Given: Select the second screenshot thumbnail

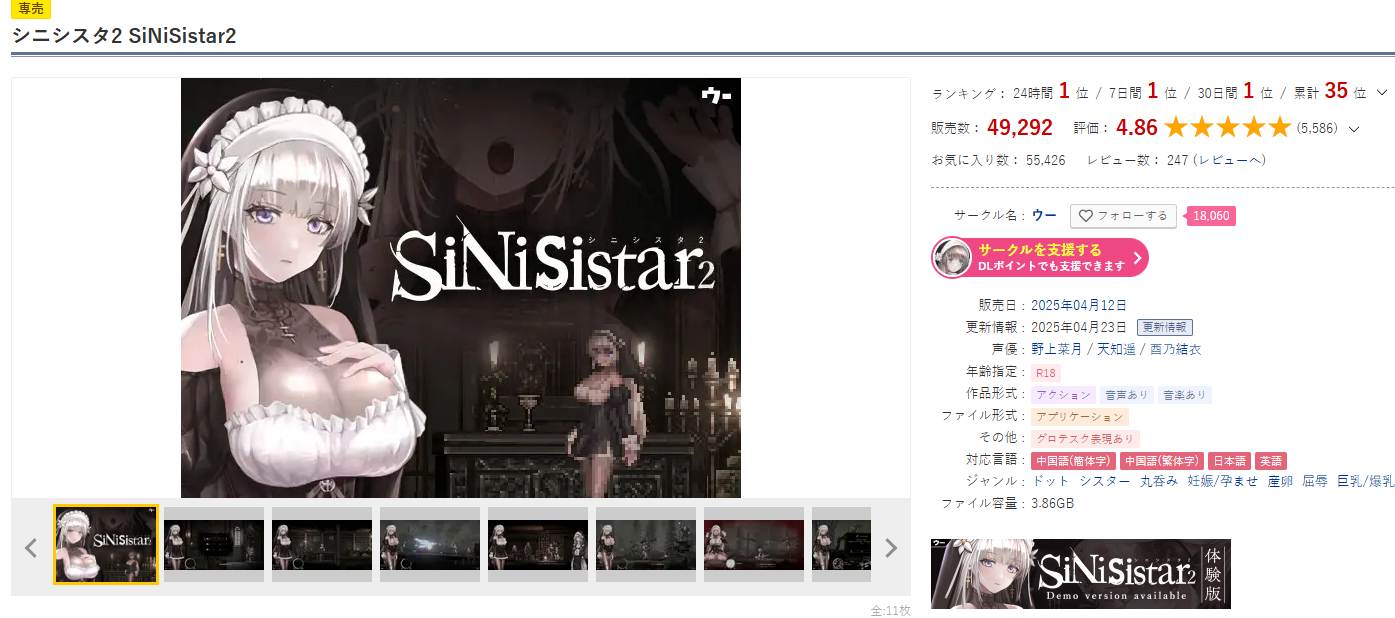Looking at the screenshot, I should point(214,545).
